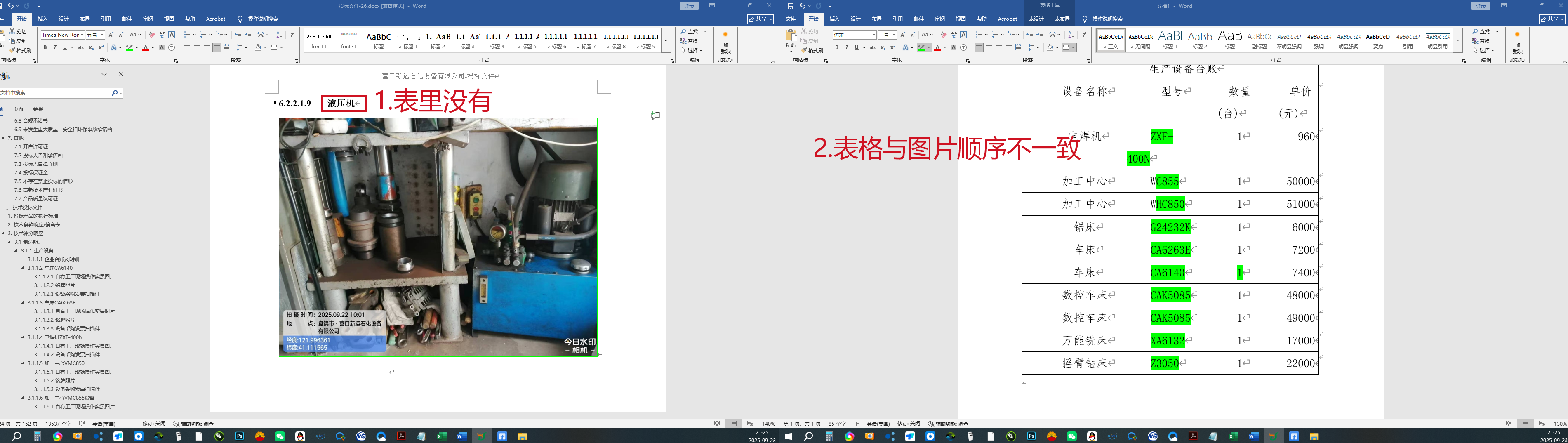This screenshot has width=1568, height=443.
Task: Apply subscript in the left Word window
Action: click(x=91, y=47)
